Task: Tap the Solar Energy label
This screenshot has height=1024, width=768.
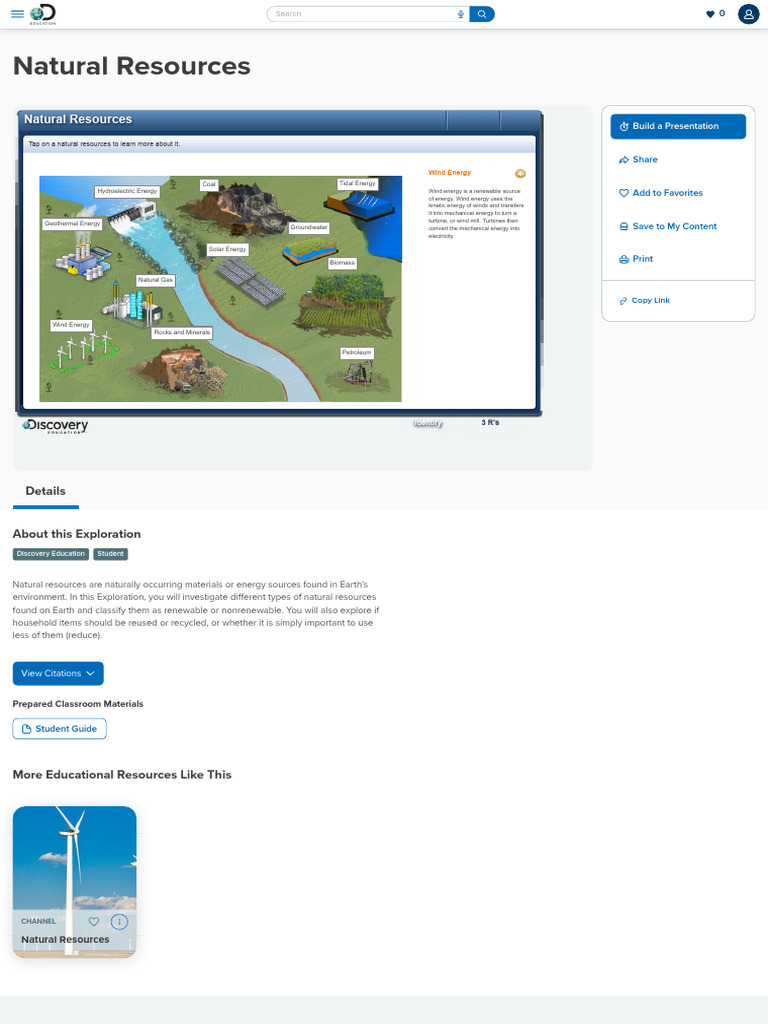Action: [227, 249]
